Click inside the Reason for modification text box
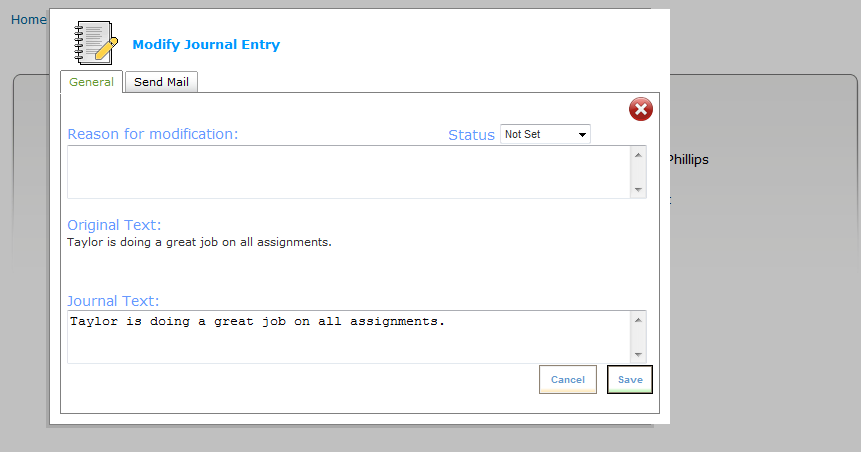The width and height of the screenshot is (861, 452). (349, 172)
